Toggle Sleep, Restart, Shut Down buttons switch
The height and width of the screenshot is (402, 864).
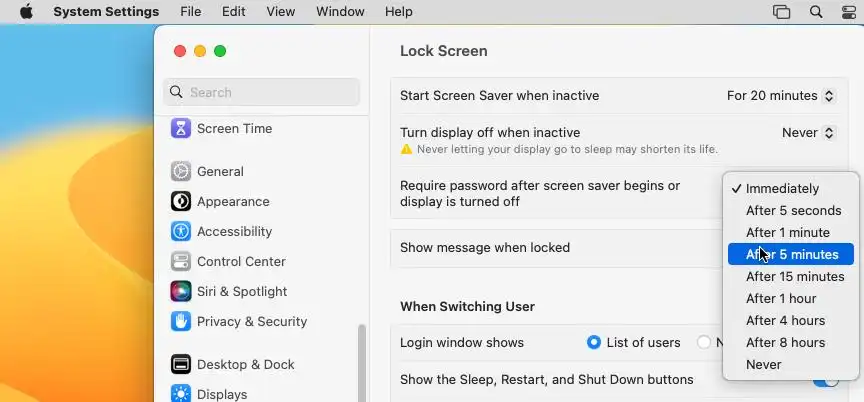click(826, 381)
